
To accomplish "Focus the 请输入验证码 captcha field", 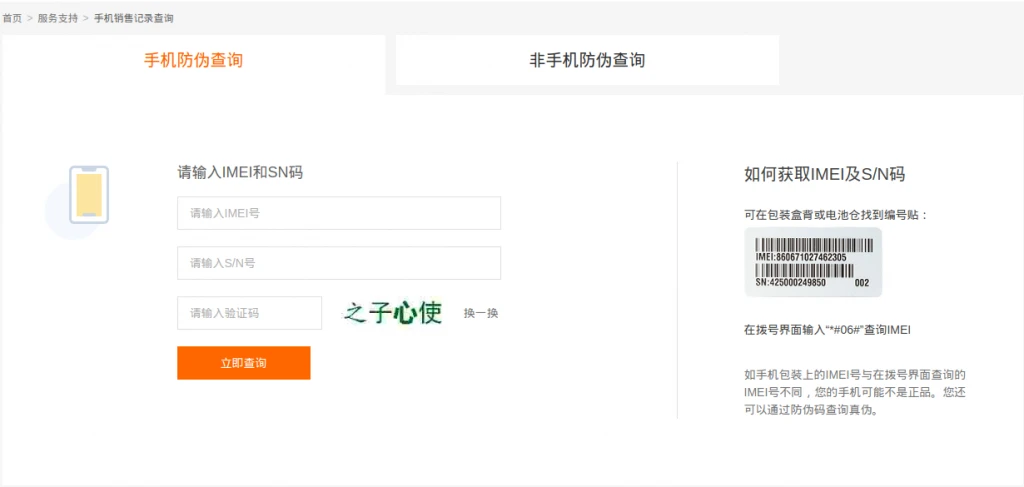I will (249, 313).
